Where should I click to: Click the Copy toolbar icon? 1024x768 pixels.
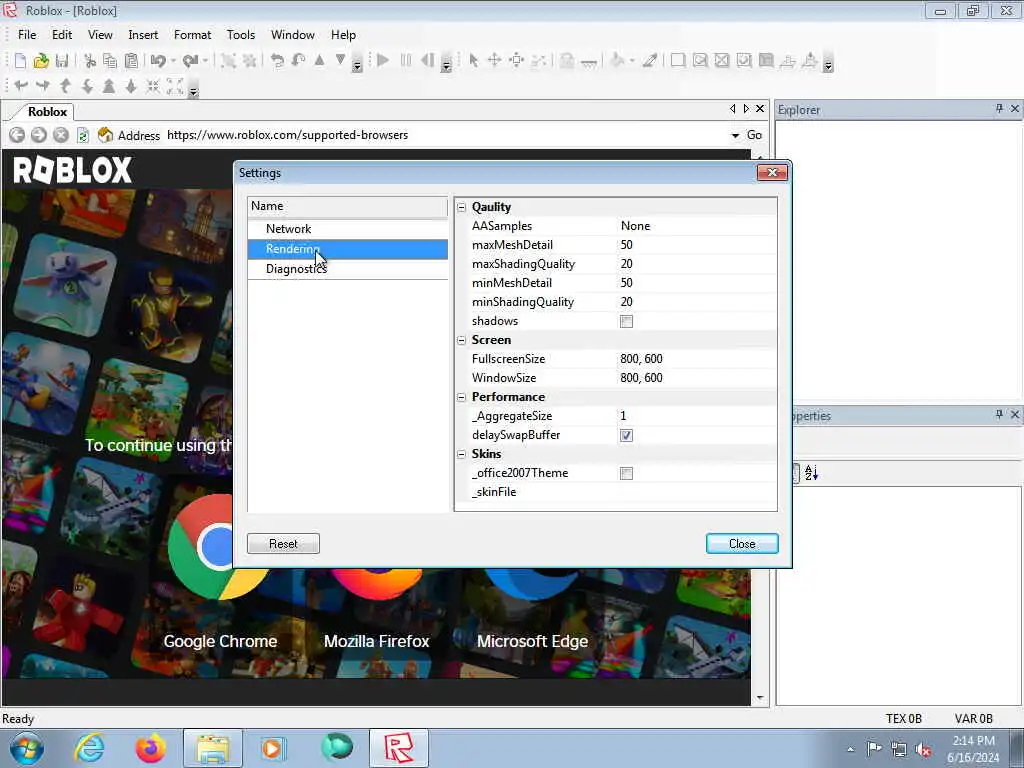[110, 61]
